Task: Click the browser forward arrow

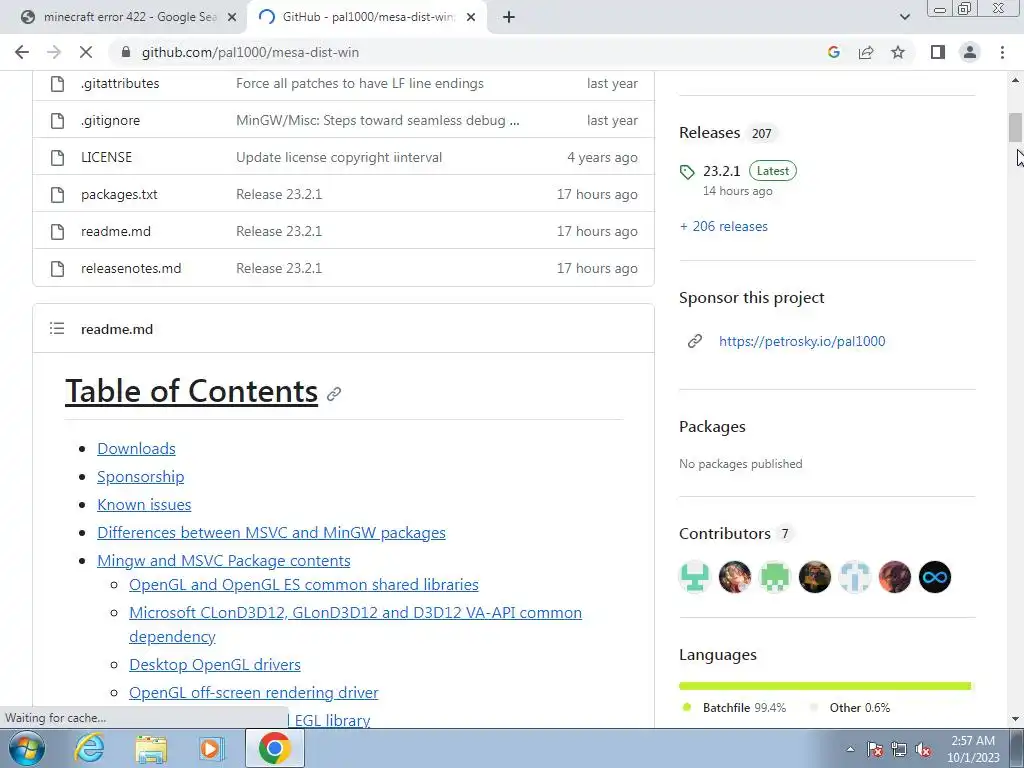Action: [x=54, y=52]
